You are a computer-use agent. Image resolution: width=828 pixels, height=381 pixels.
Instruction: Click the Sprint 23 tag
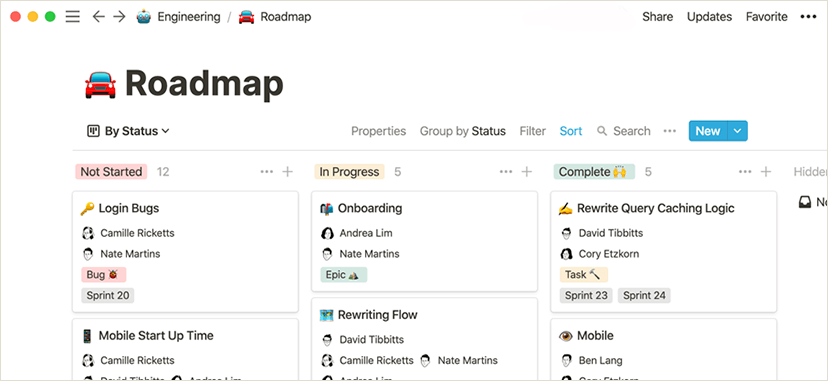coord(586,295)
